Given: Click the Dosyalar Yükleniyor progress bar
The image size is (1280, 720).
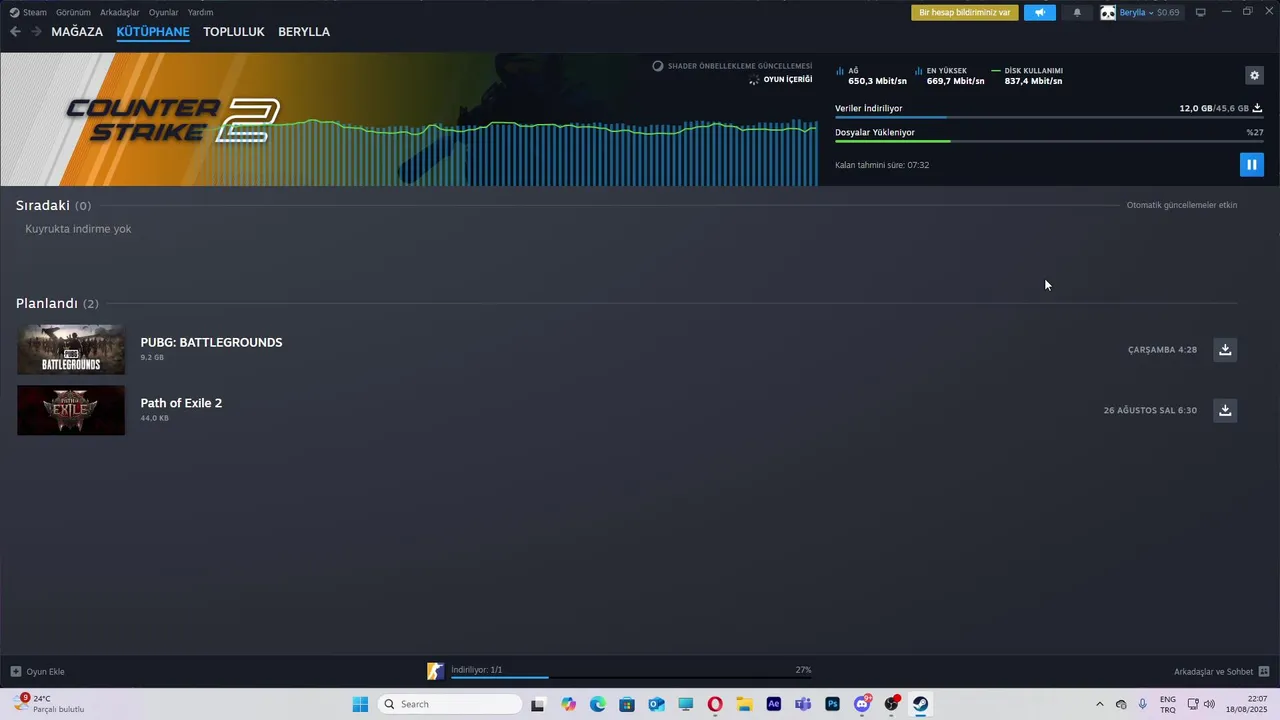Looking at the screenshot, I should (1049, 141).
